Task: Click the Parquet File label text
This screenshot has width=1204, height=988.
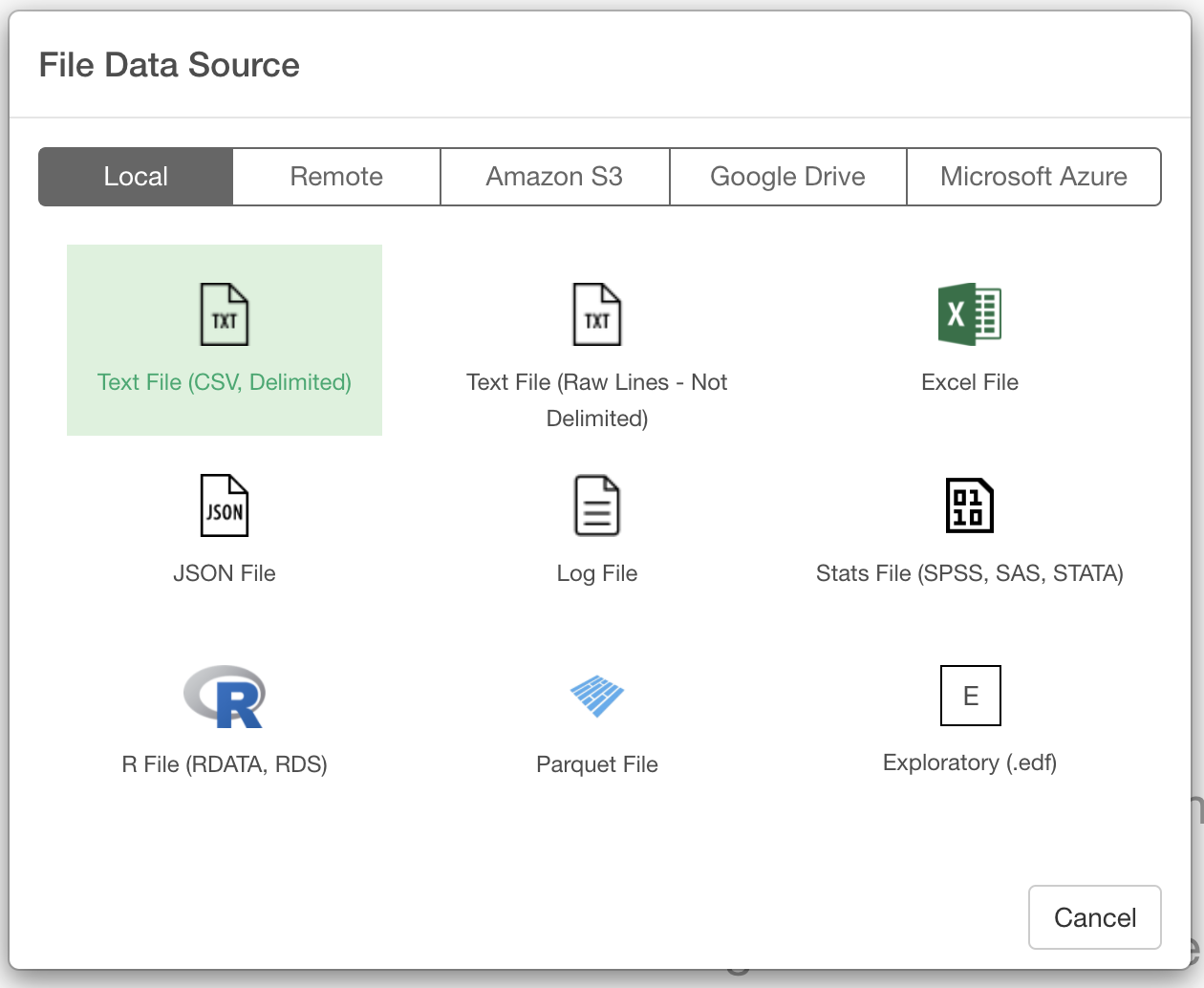Action: point(596,763)
